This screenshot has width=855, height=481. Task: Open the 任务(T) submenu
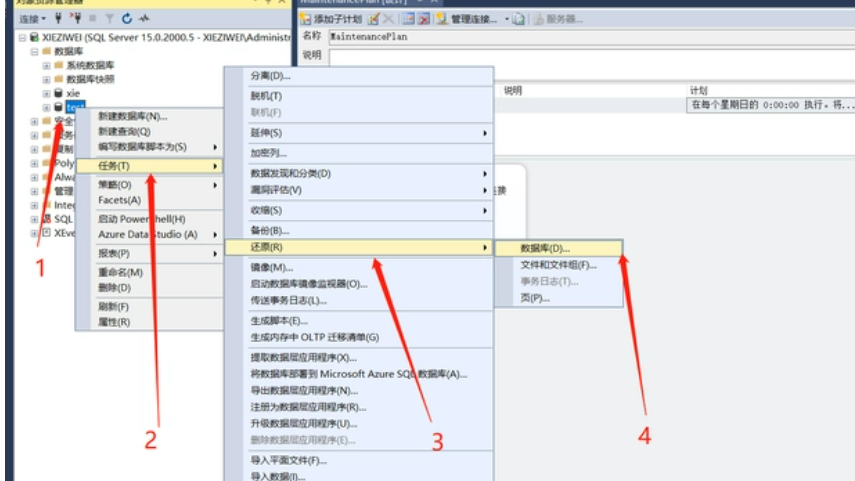[149, 166]
